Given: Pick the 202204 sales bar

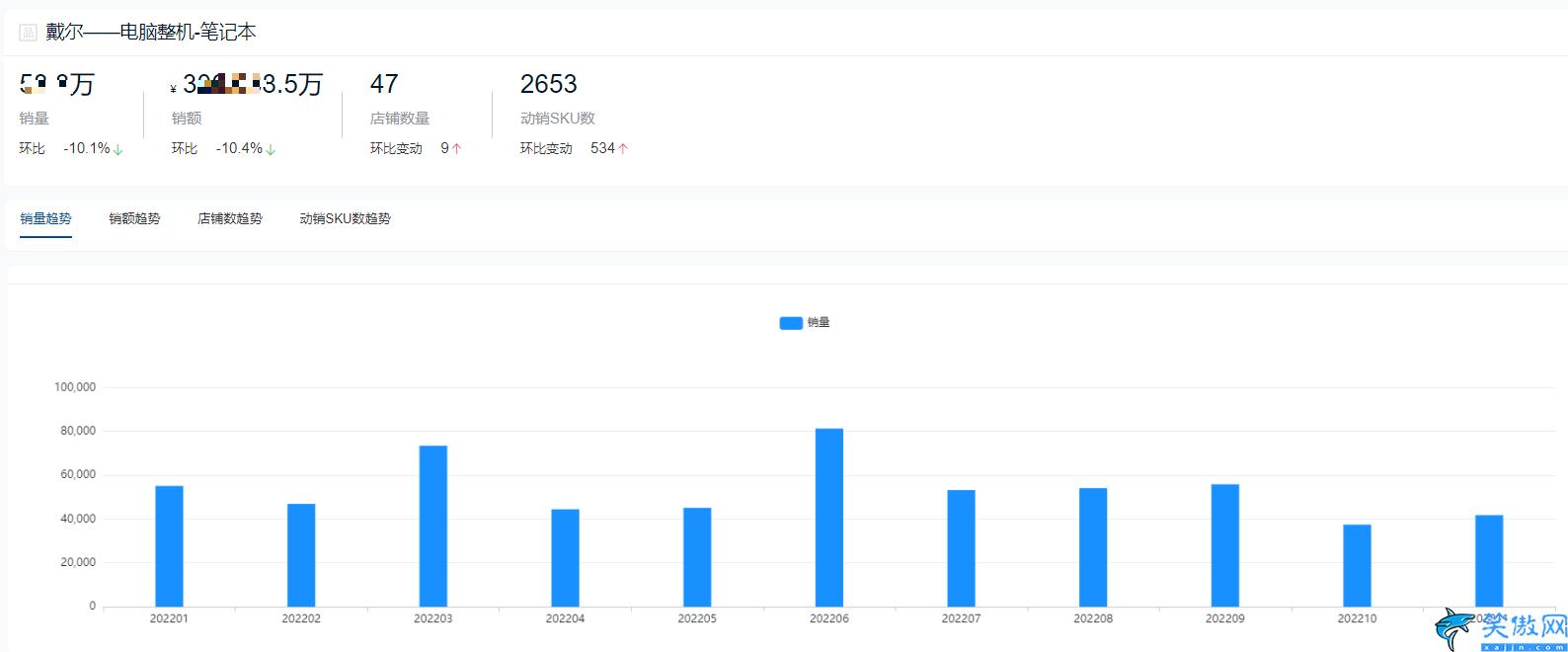Looking at the screenshot, I should click(565, 558).
